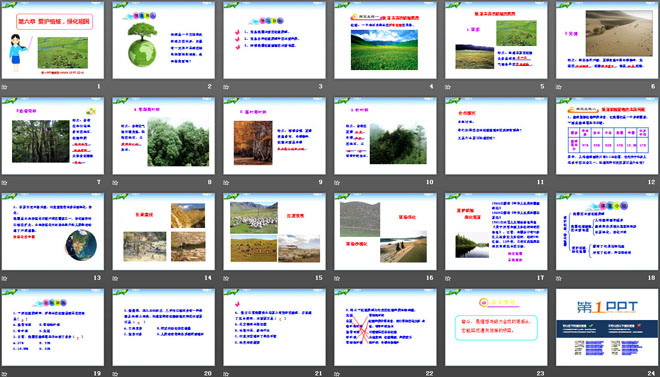
Task: Select slide 17 with the lake photo
Action: 496,231
